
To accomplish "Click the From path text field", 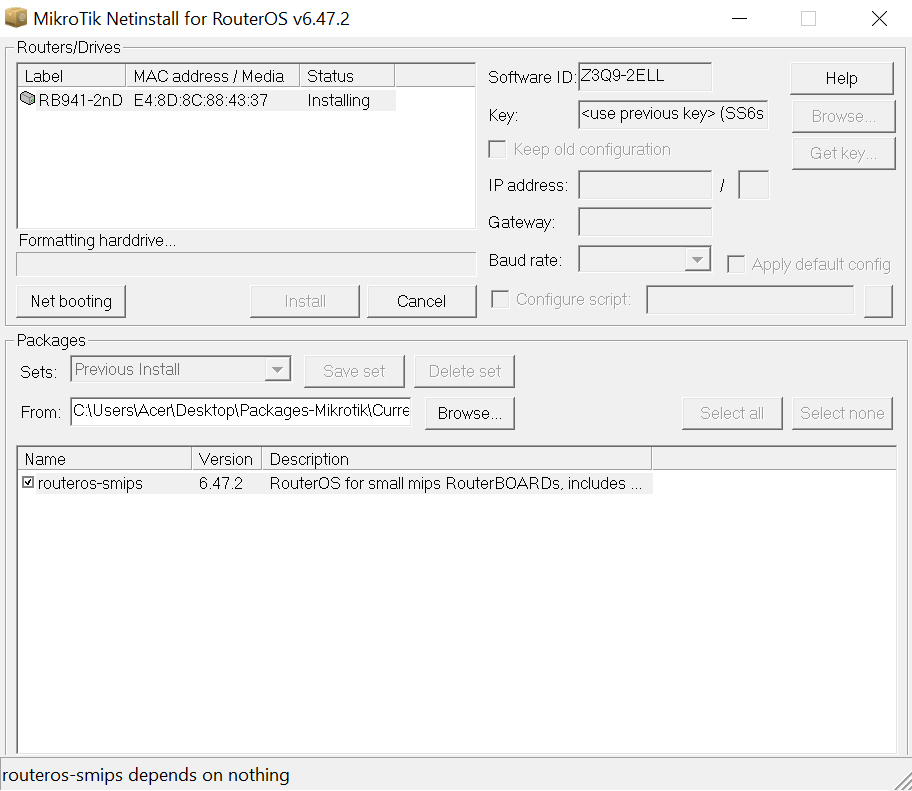I will tap(241, 411).
